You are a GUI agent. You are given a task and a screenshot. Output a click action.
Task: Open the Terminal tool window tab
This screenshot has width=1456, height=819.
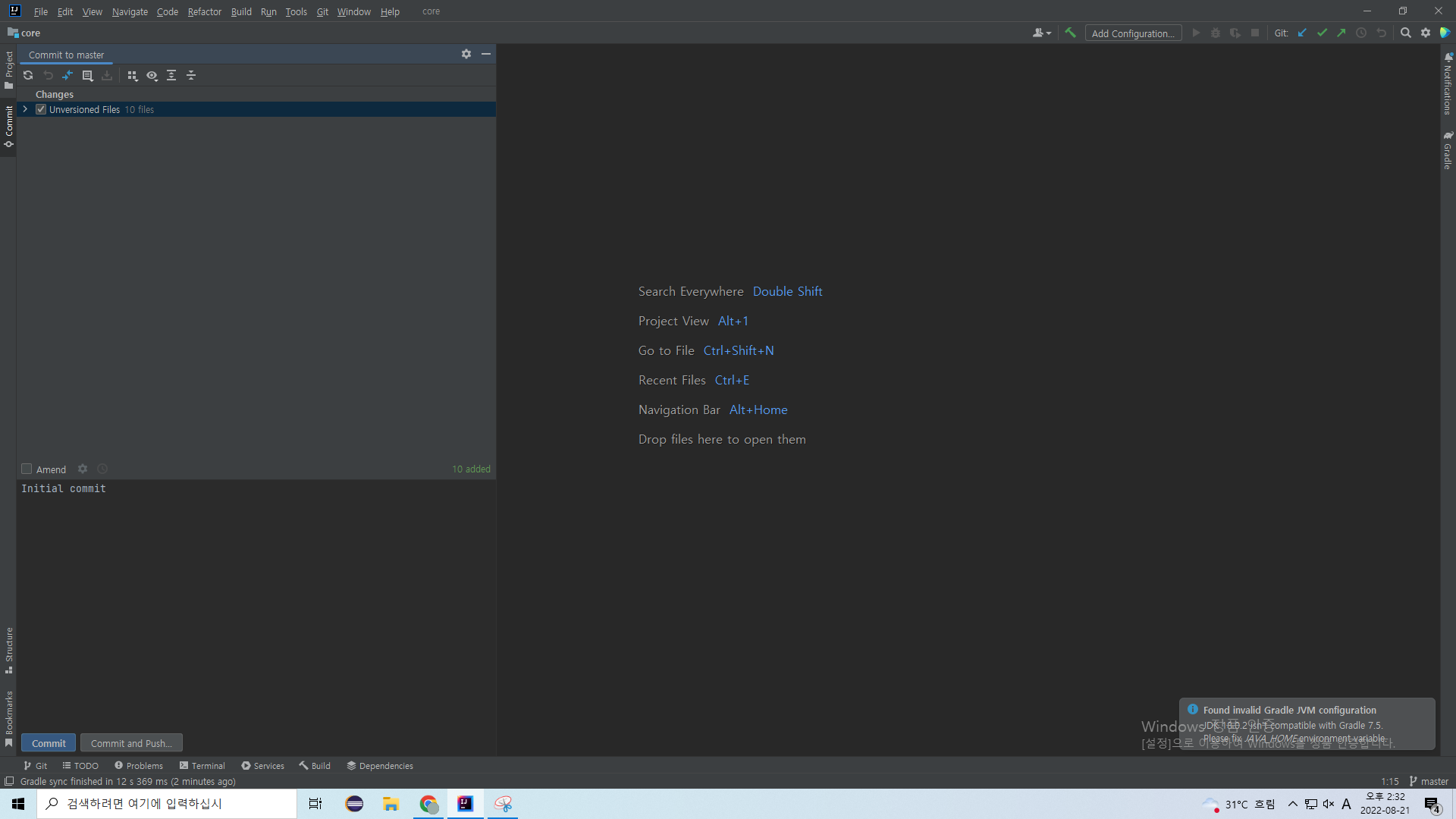tap(202, 765)
